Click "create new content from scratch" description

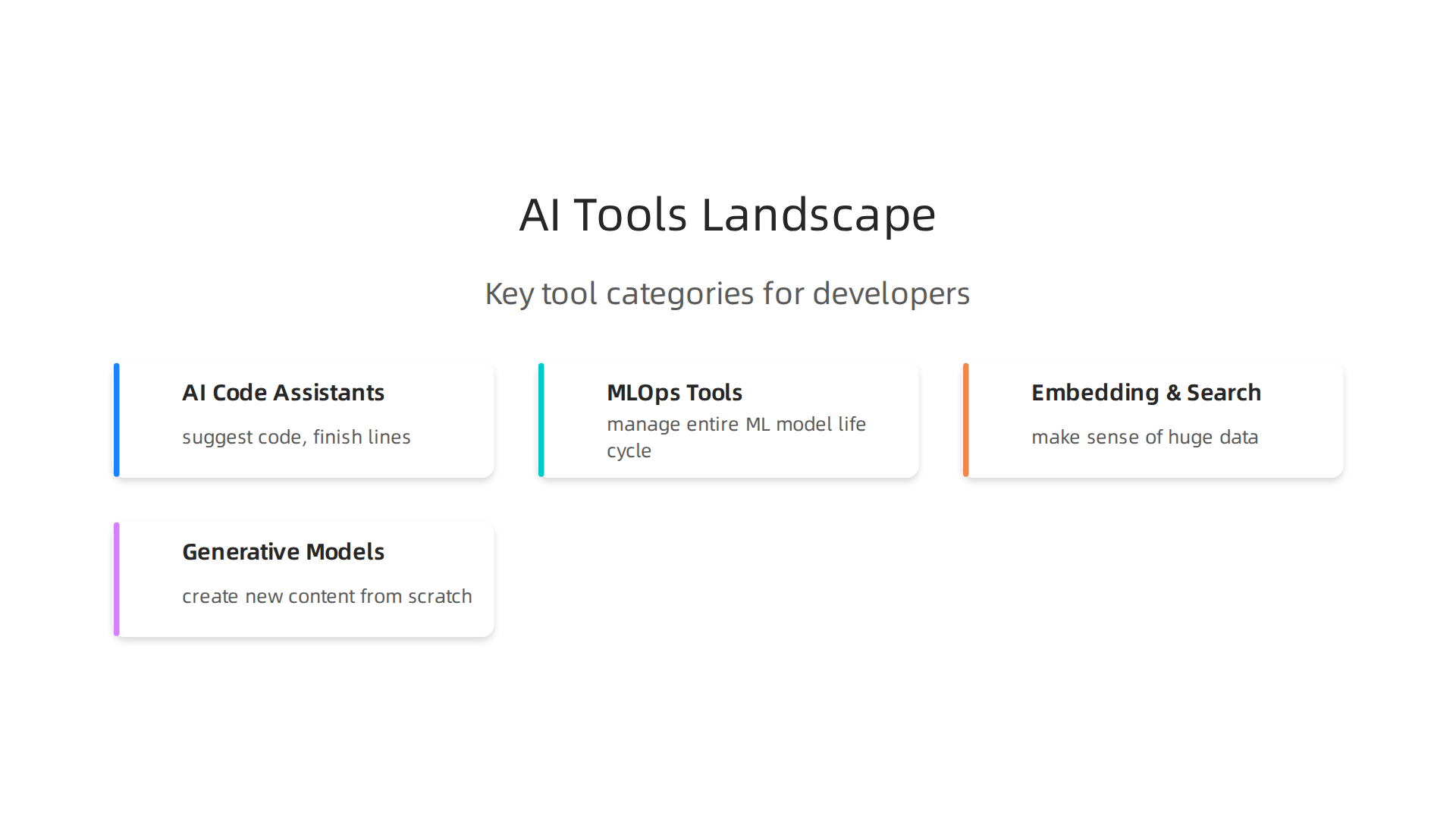327,597
